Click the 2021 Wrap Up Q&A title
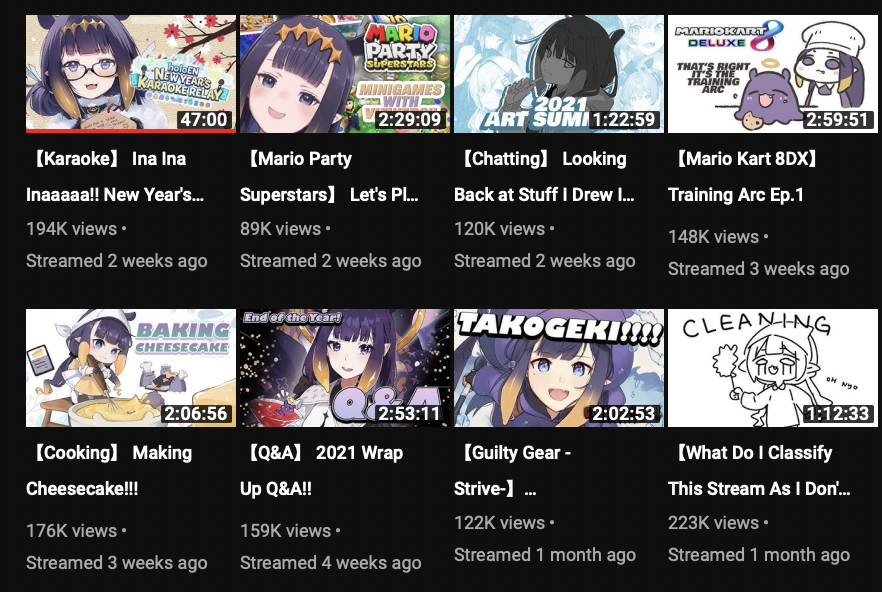This screenshot has height=592, width=882. coord(322,470)
